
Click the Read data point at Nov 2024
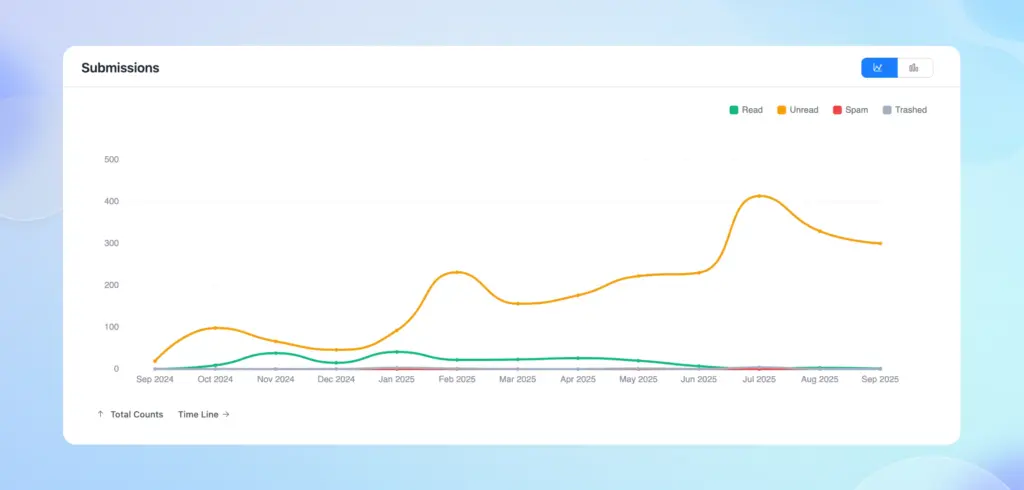click(276, 353)
